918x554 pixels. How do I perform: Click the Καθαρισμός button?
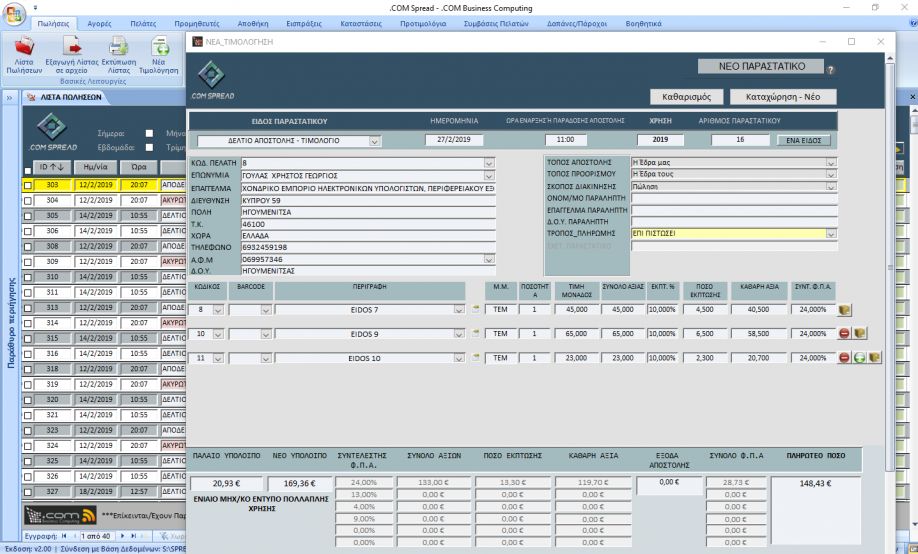tap(686, 97)
